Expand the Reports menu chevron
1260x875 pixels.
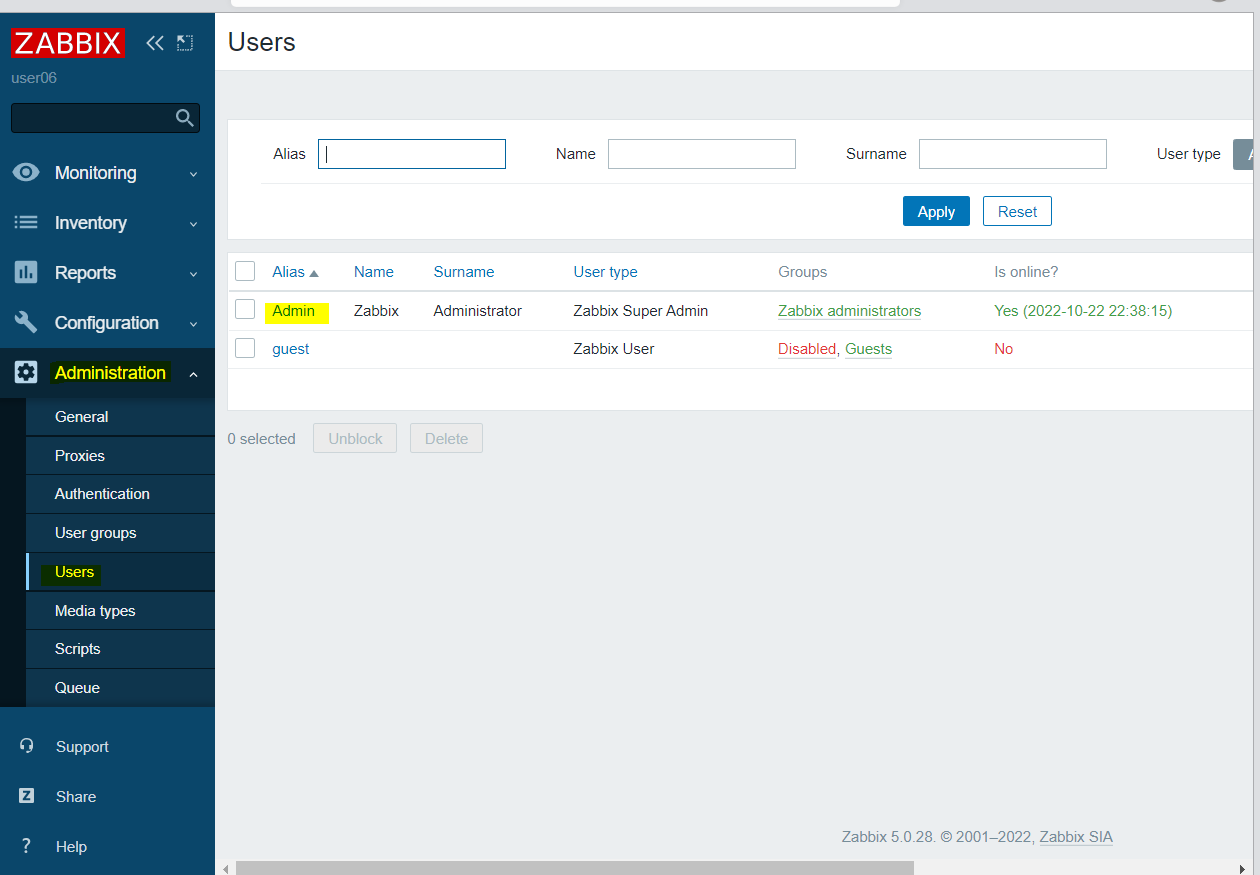(x=194, y=274)
